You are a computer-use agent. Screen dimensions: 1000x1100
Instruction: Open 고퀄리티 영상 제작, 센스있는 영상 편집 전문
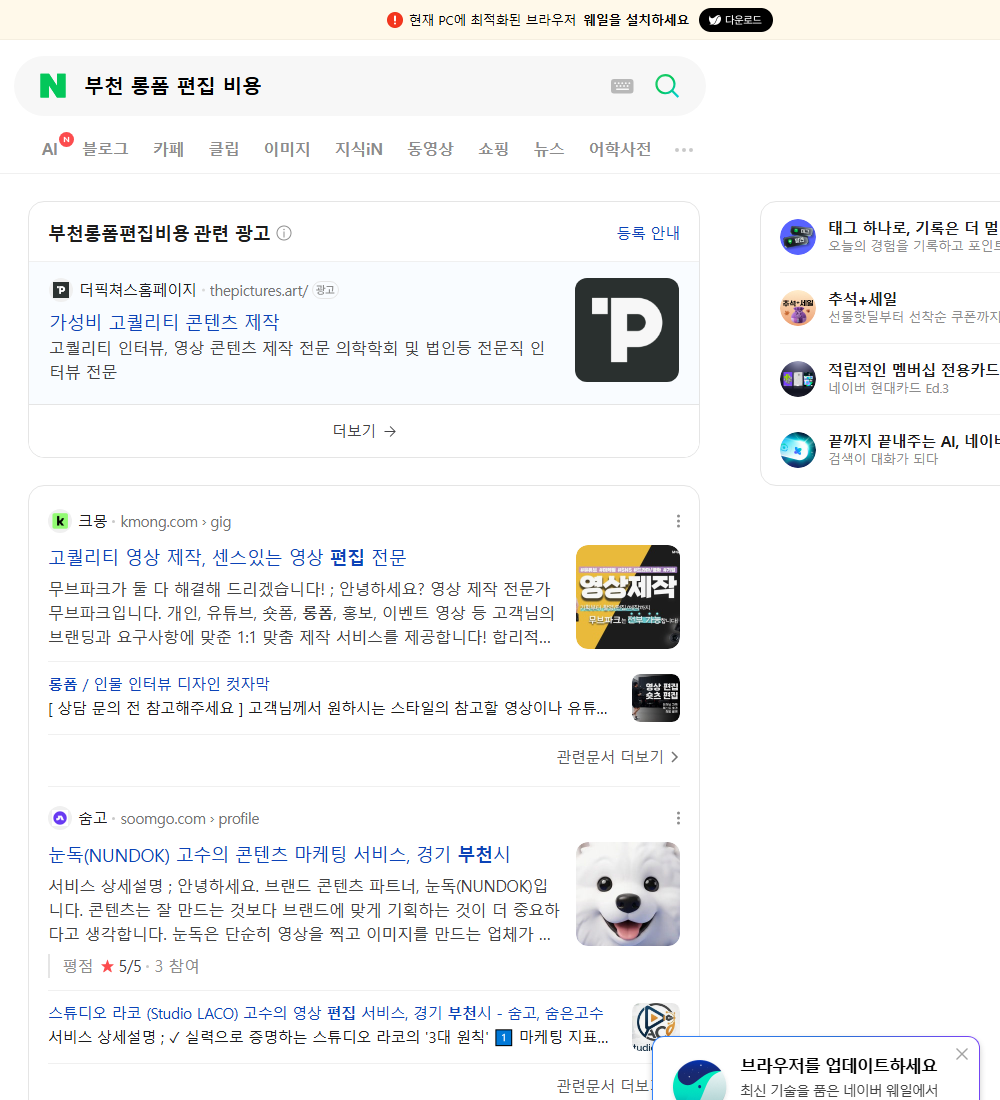point(227,557)
